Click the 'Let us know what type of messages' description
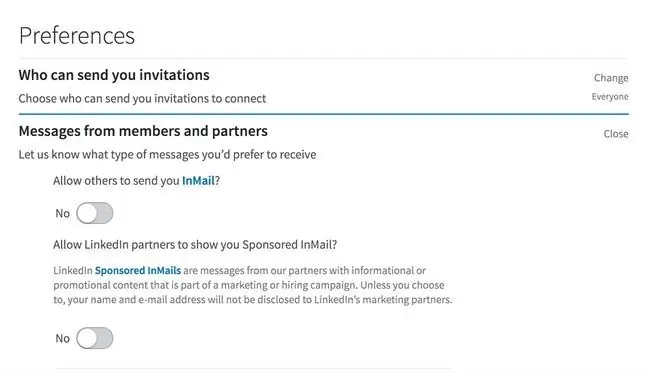The width and height of the screenshot is (650, 373). click(x=167, y=155)
